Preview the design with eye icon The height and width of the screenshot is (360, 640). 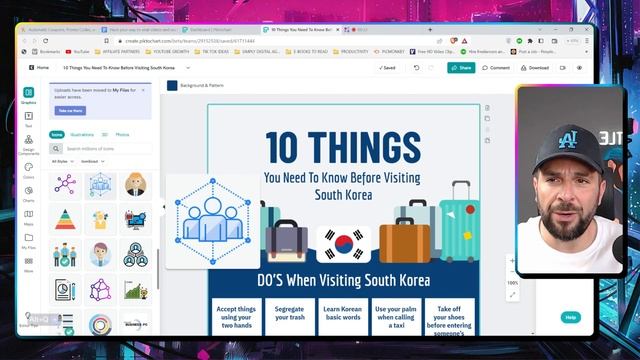coord(579,68)
